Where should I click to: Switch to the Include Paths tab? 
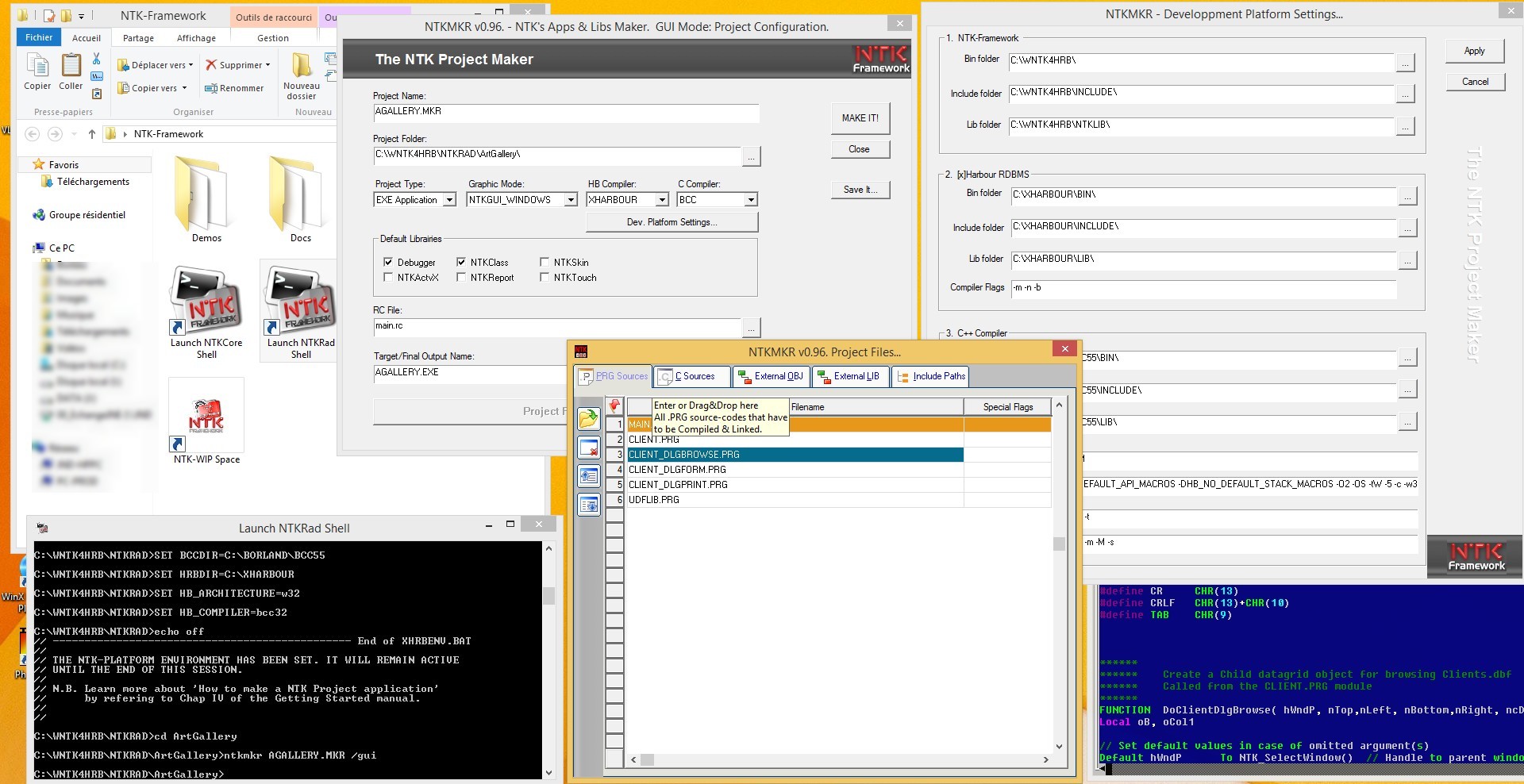930,376
